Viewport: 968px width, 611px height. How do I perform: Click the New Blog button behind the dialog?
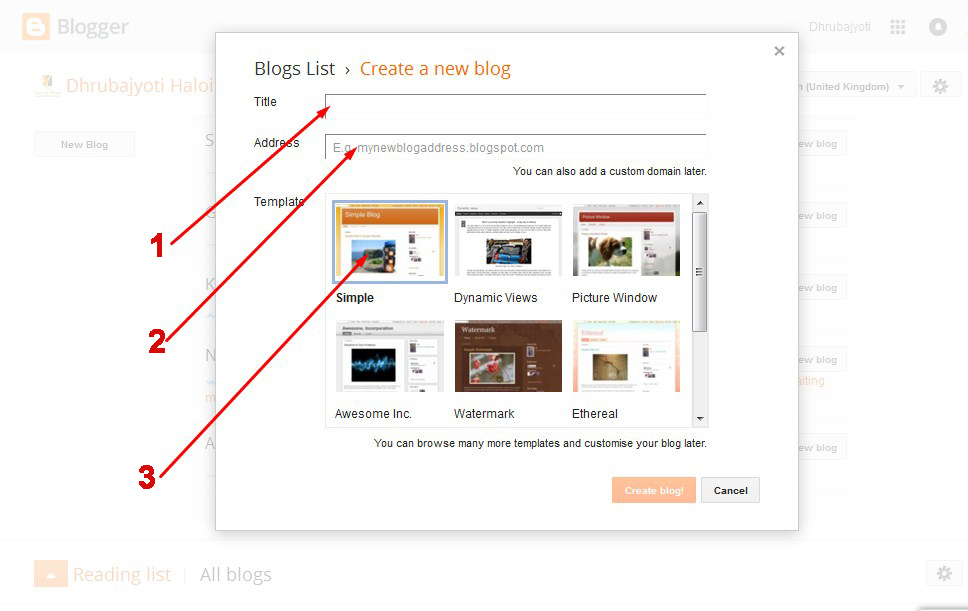[x=84, y=144]
